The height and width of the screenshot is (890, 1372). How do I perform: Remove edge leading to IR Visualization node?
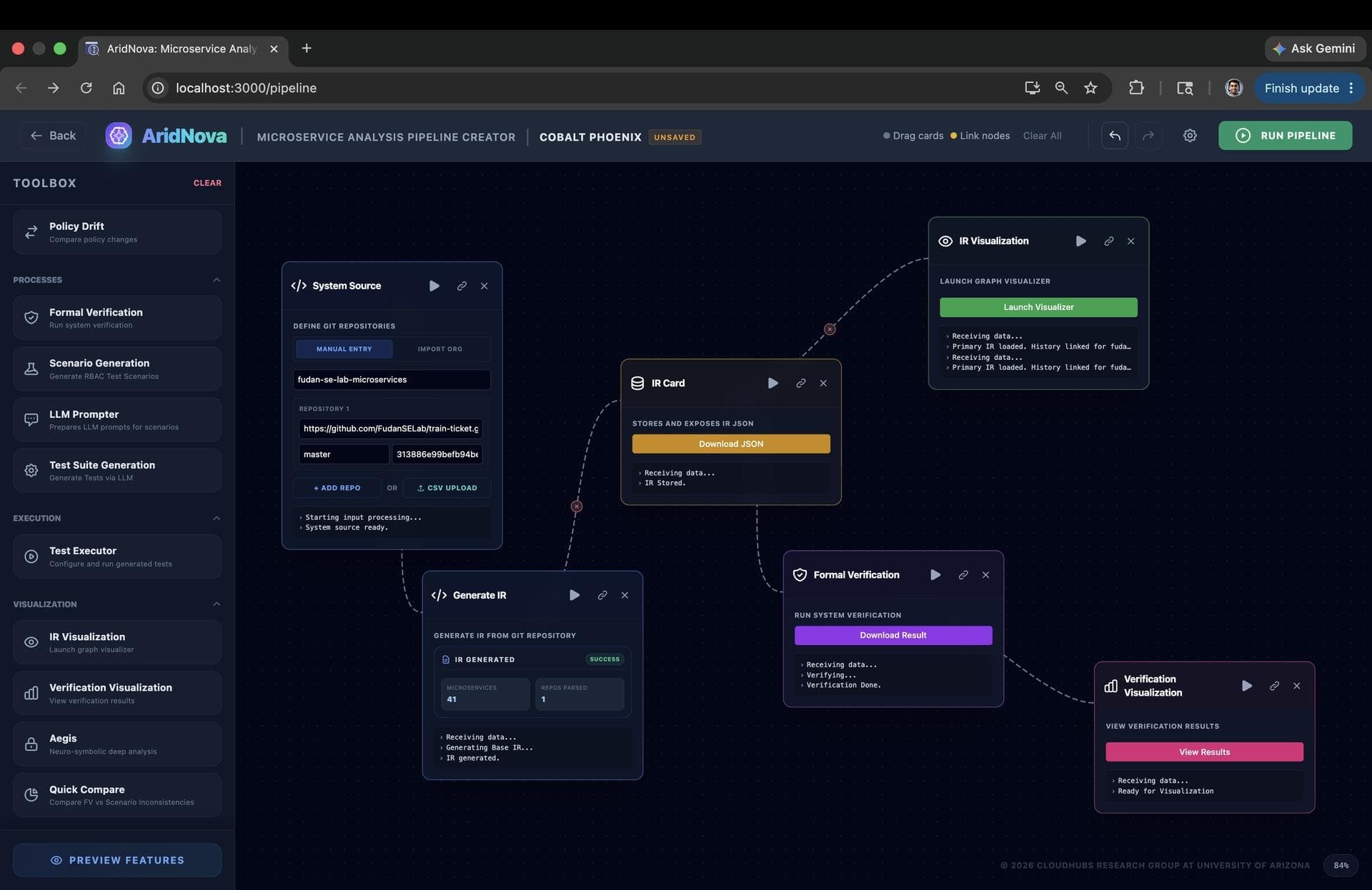pyautogui.click(x=830, y=329)
